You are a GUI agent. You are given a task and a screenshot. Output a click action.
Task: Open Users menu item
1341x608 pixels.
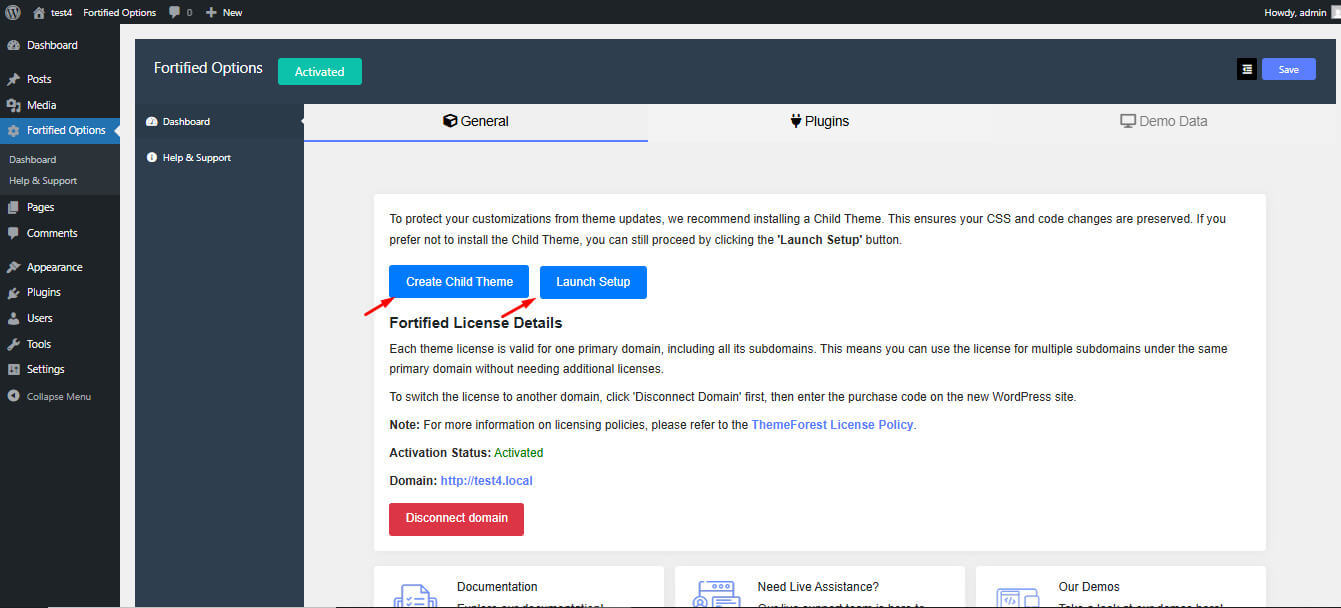(40, 318)
